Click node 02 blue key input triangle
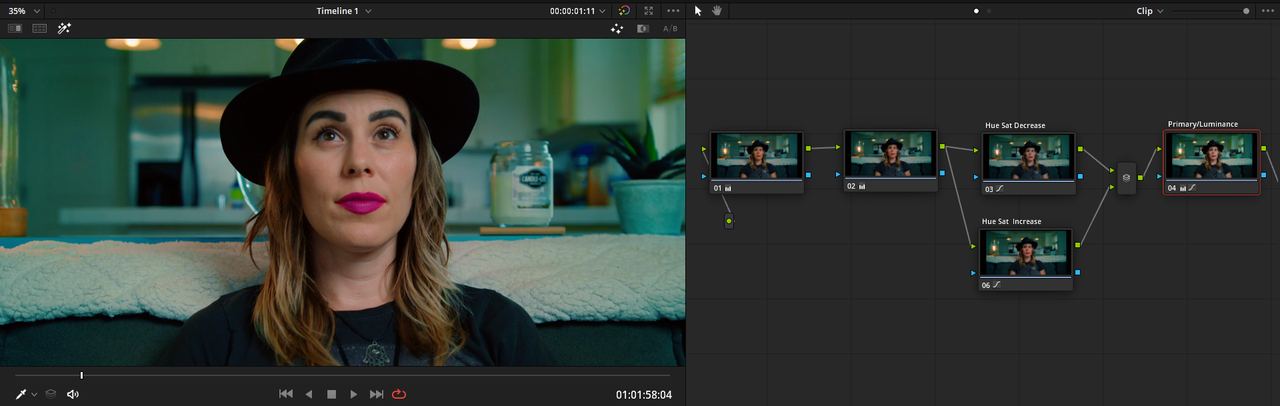Image resolution: width=1280 pixels, height=406 pixels. coord(839,174)
